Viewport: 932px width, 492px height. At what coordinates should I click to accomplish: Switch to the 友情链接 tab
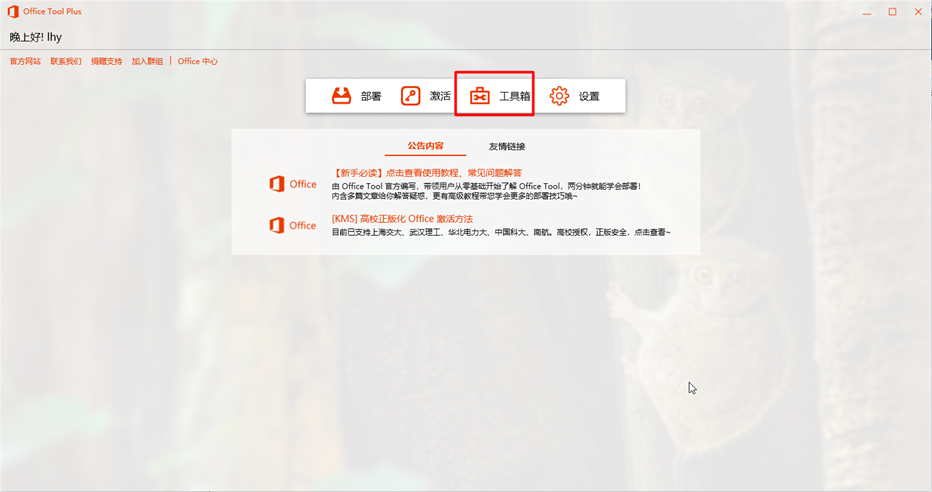(507, 146)
